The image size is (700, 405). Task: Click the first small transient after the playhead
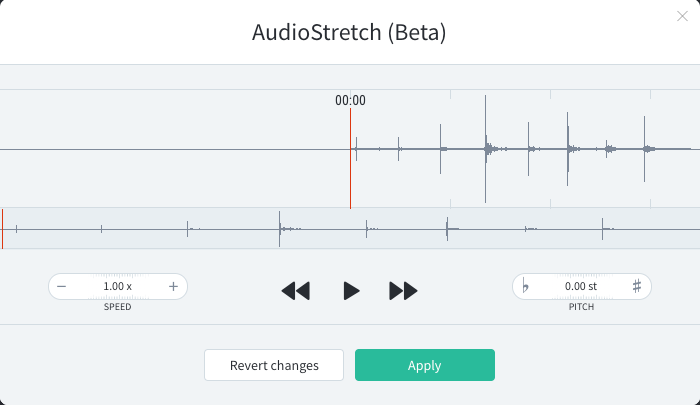356,149
